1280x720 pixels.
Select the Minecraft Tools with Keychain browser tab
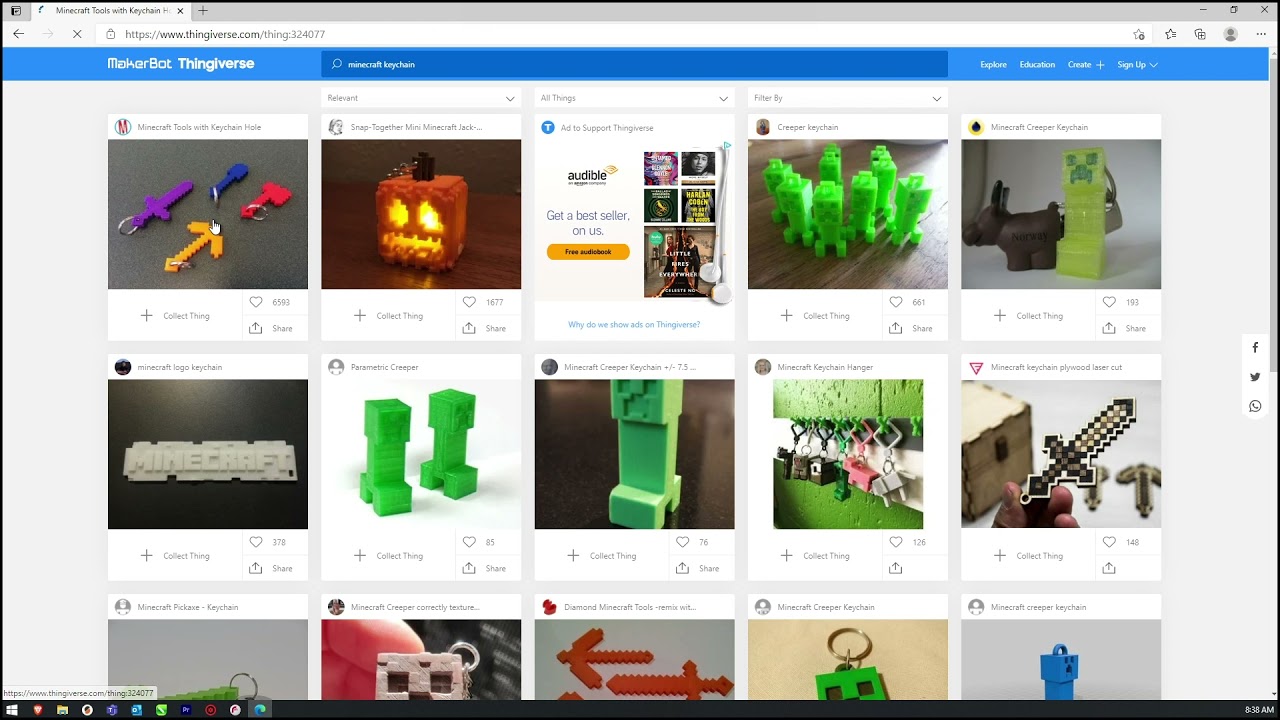110,10
